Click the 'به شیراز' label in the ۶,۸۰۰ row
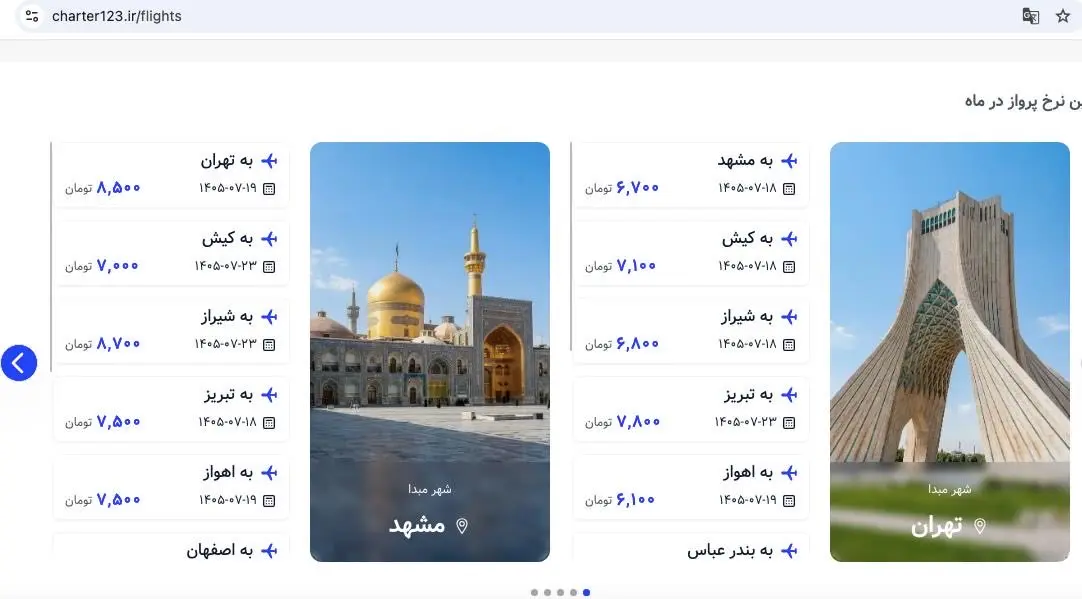The height and width of the screenshot is (599, 1082). point(747,317)
